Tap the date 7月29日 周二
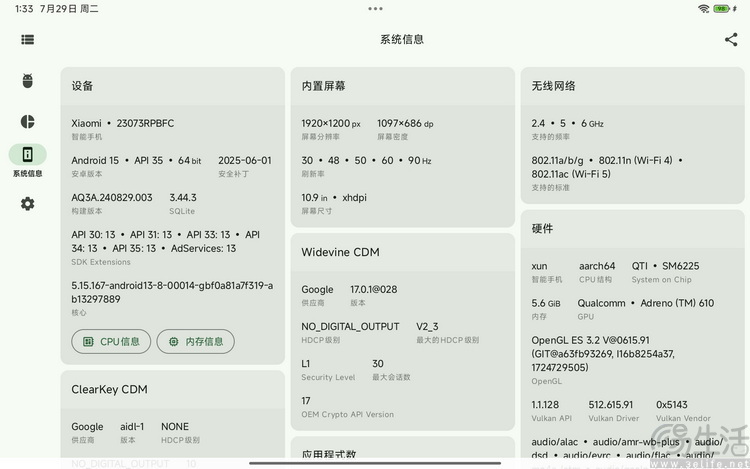The image size is (750, 469). click(x=69, y=9)
